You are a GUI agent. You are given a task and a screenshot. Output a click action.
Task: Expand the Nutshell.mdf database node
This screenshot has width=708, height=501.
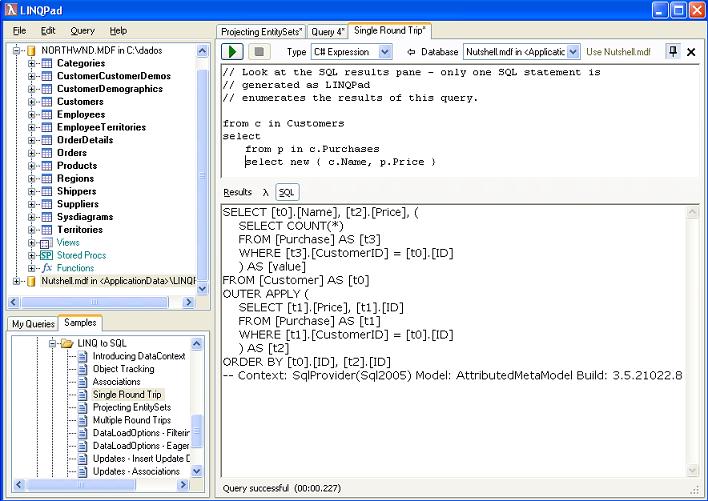coord(16,281)
